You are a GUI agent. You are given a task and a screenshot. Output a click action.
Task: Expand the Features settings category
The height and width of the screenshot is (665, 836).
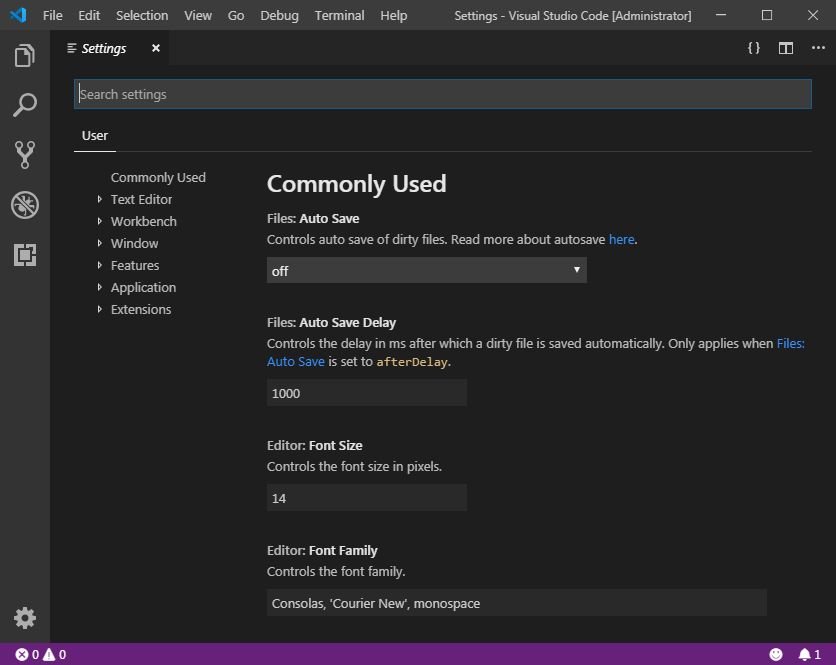coord(100,265)
